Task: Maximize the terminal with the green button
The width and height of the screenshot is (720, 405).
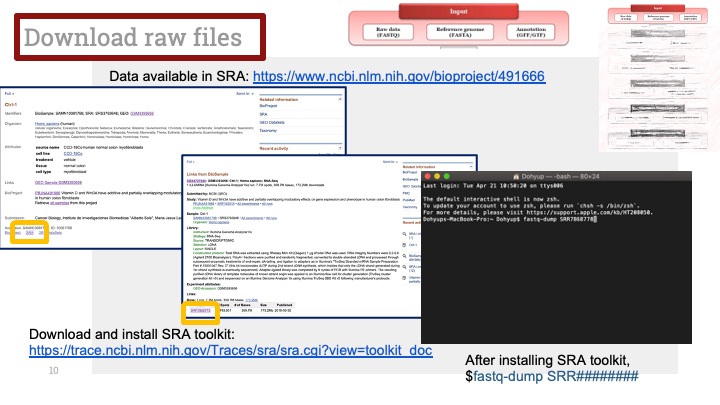Action: pyautogui.click(x=446, y=176)
